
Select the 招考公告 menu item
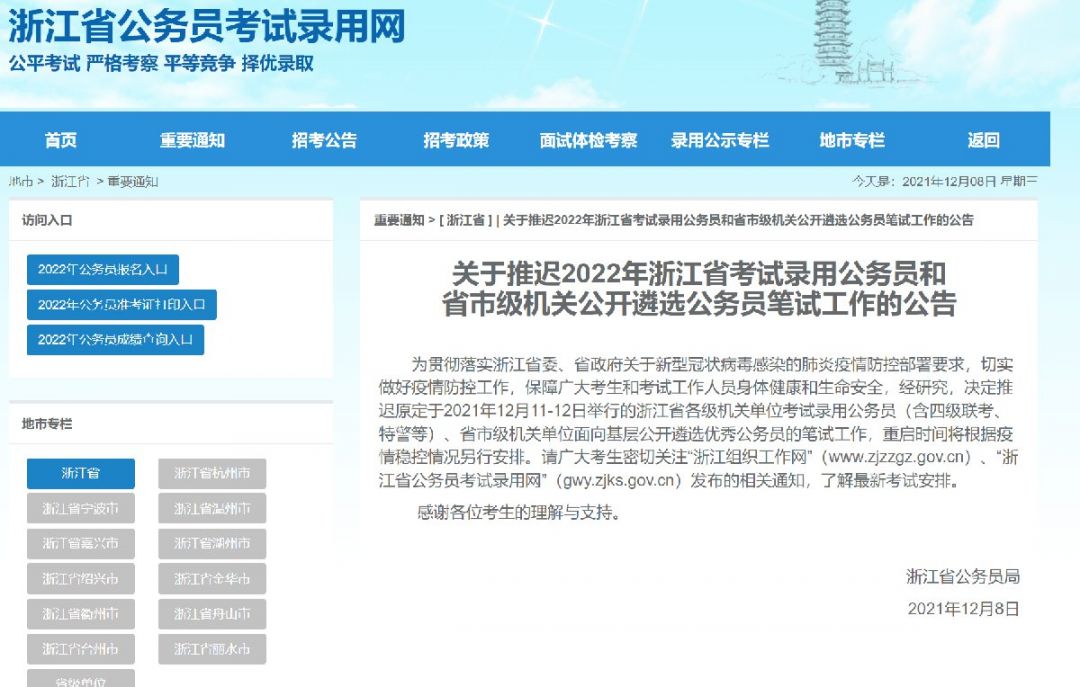click(324, 141)
